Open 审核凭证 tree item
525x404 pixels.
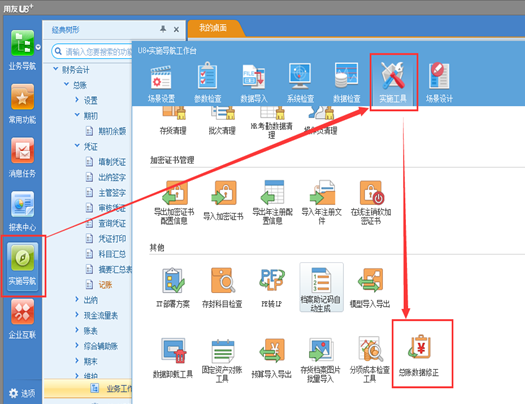pyautogui.click(x=106, y=208)
